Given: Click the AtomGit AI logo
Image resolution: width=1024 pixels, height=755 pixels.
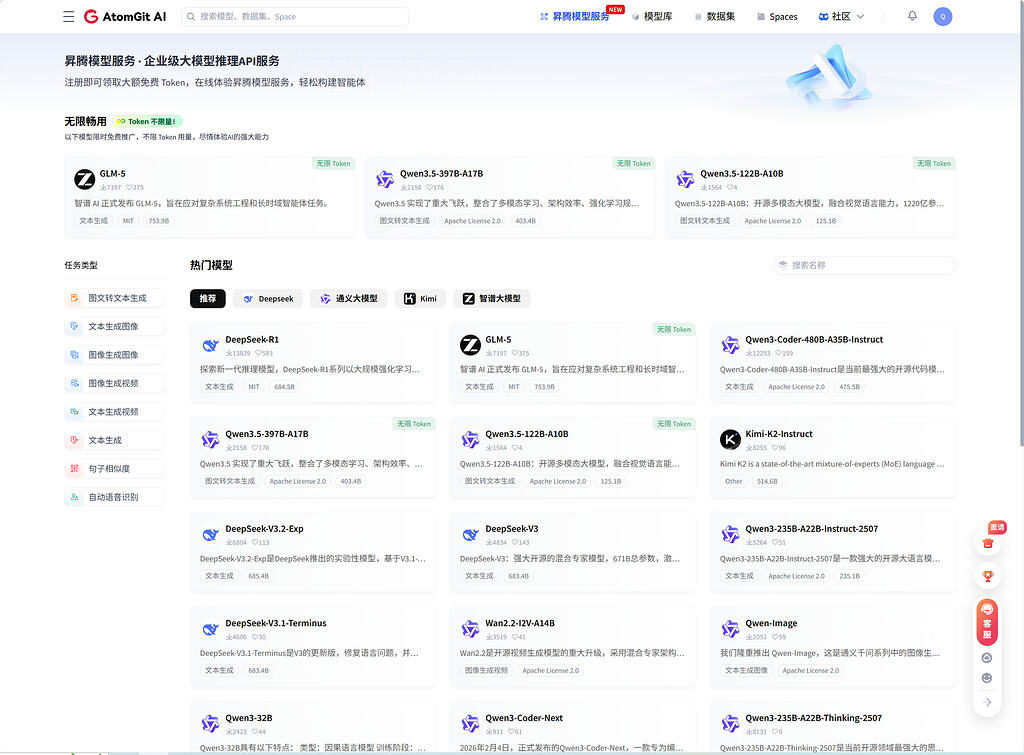Looking at the screenshot, I should [125, 16].
